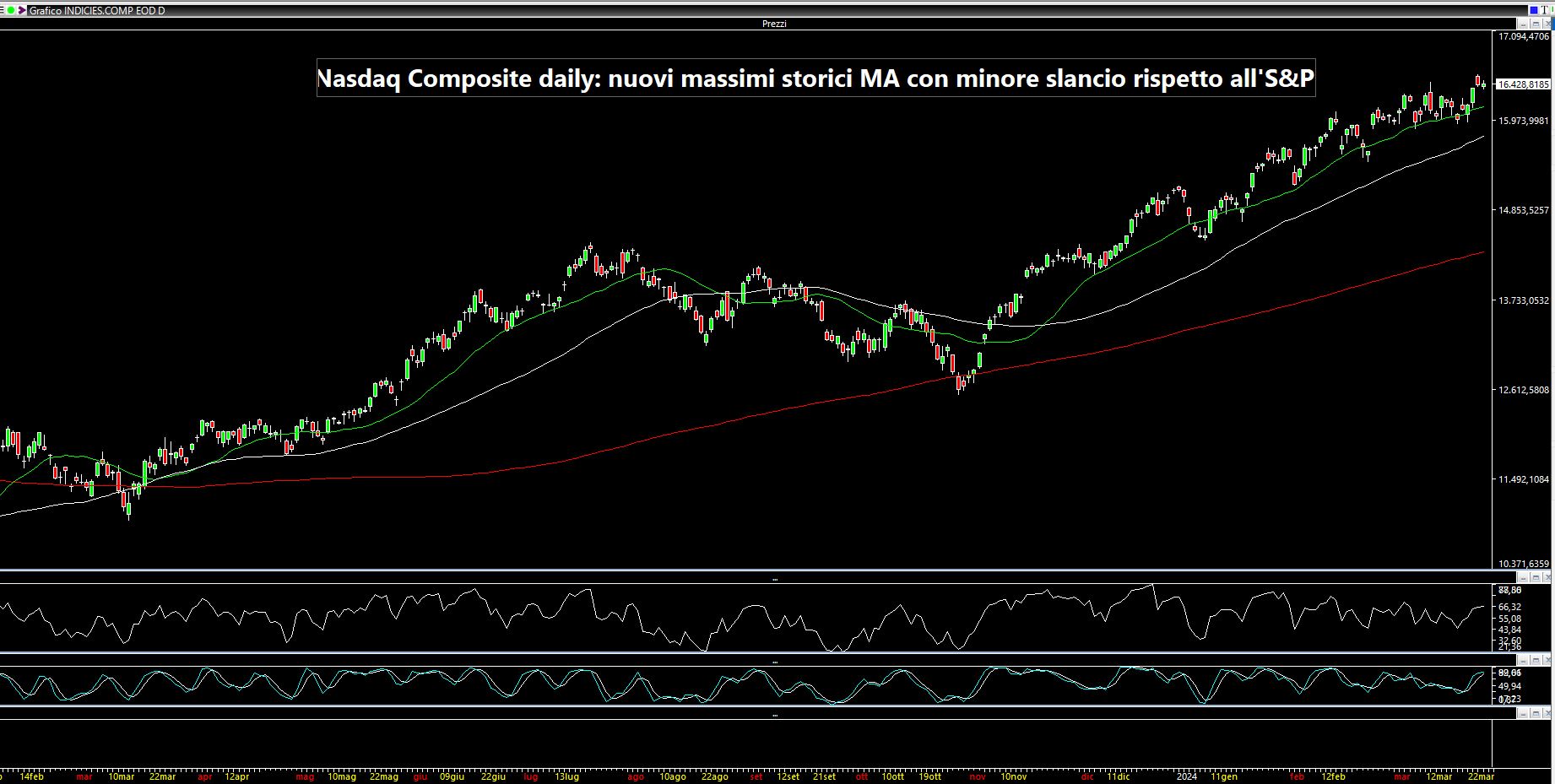Click the 09giu date label
Image resolution: width=1555 pixels, height=784 pixels.
(452, 776)
